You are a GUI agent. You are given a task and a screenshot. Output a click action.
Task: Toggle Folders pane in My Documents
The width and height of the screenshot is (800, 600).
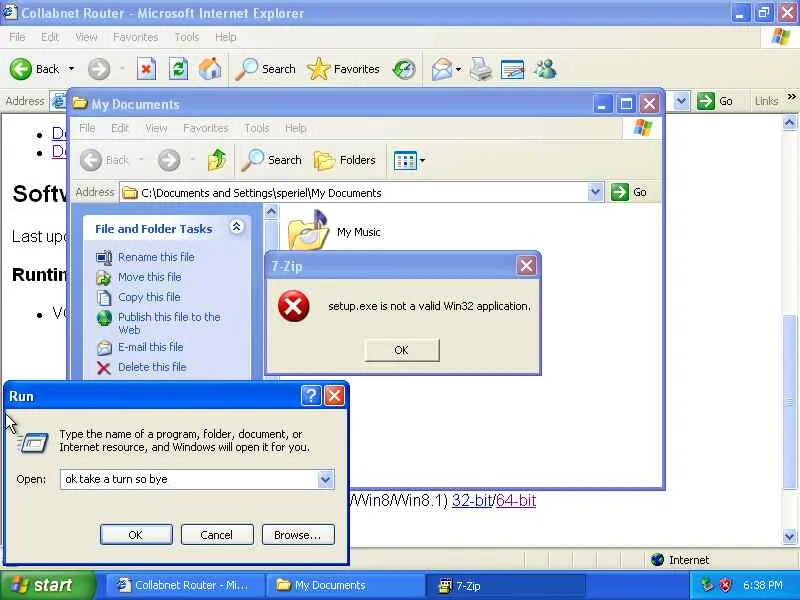click(x=345, y=160)
